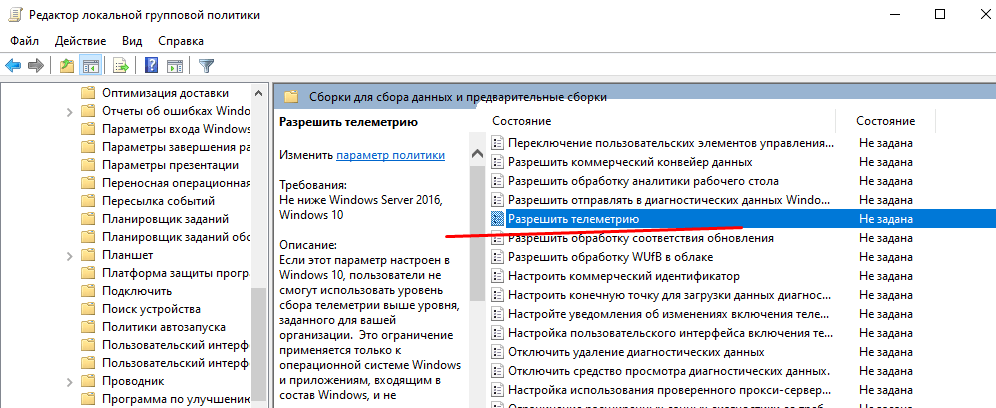Click the Filter funnel icon
The height and width of the screenshot is (408, 996).
[206, 66]
